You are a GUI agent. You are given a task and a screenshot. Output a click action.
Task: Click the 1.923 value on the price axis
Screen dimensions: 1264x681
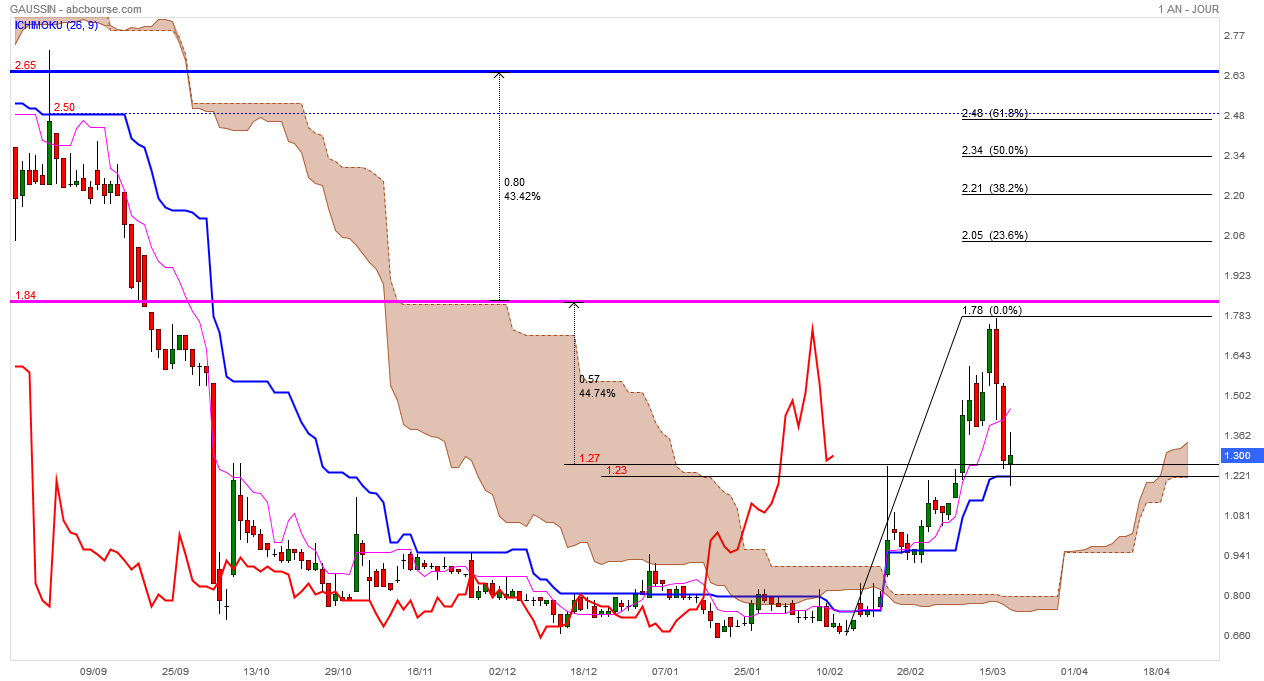pos(1237,275)
